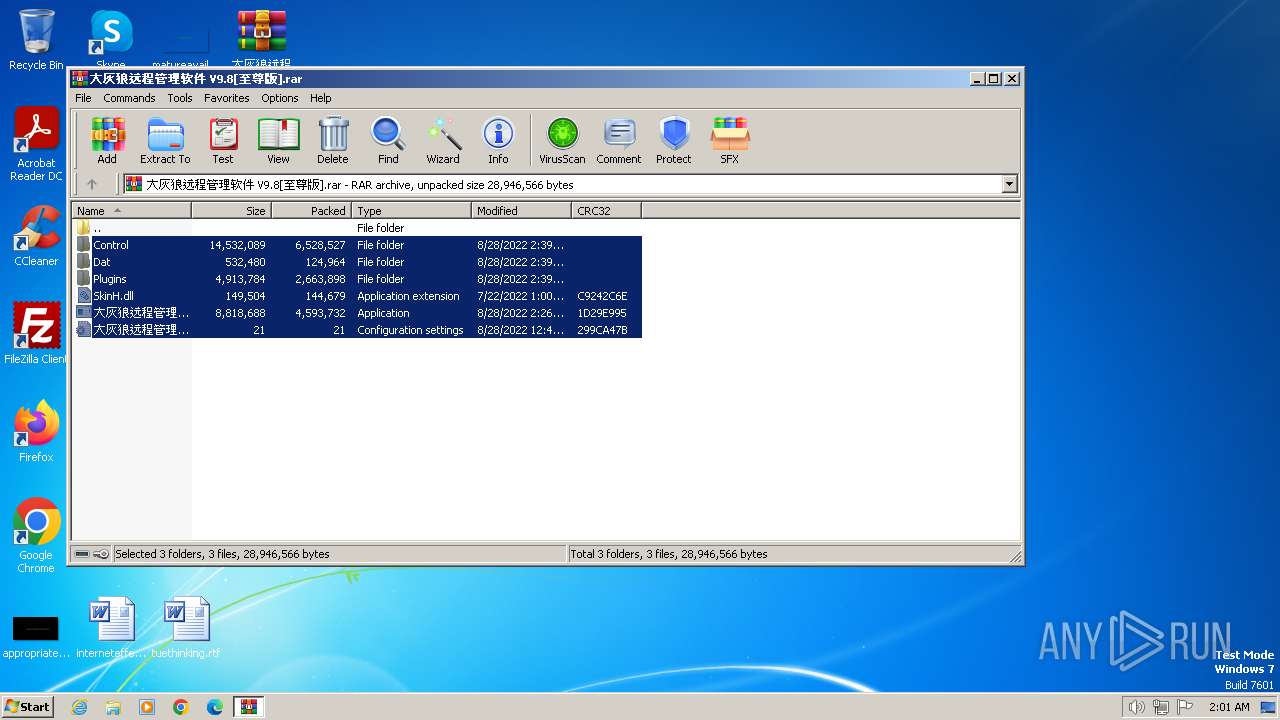The image size is (1280, 720).
Task: Run VirusScan on the archive
Action: (562, 140)
